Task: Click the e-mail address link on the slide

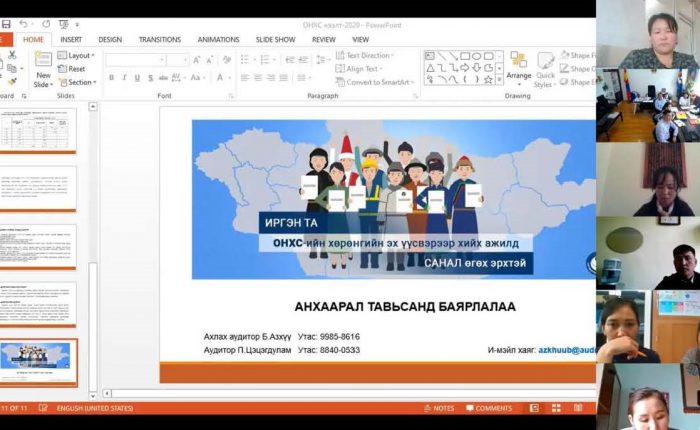Action: click(567, 350)
